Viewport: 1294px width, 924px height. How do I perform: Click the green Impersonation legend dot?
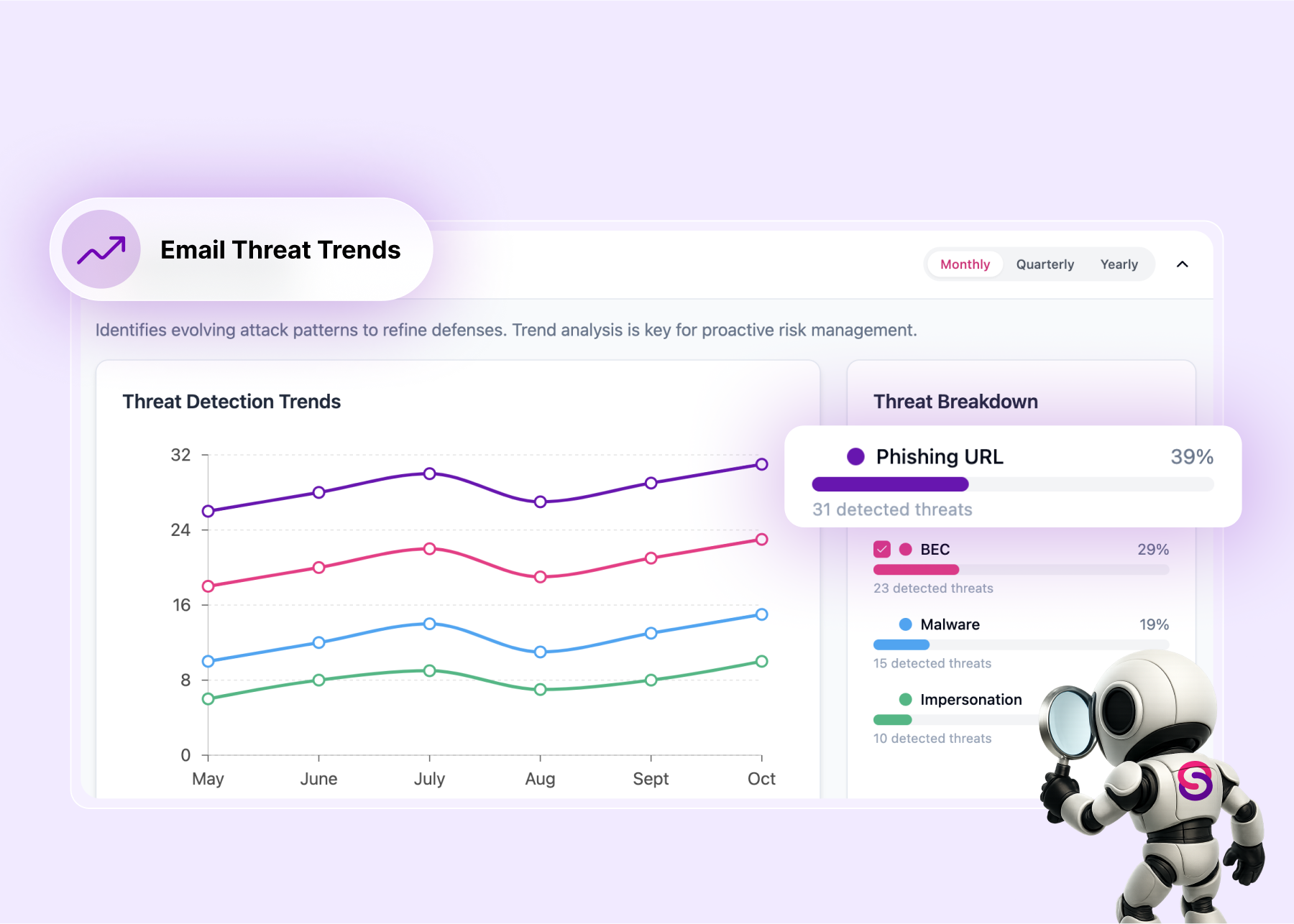point(906,700)
